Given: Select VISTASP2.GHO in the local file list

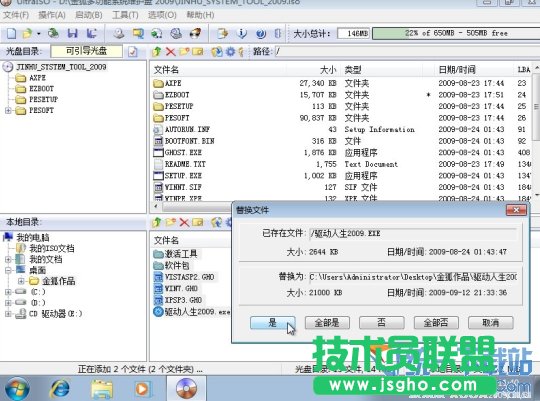Looking at the screenshot, I should pyautogui.click(x=189, y=277).
